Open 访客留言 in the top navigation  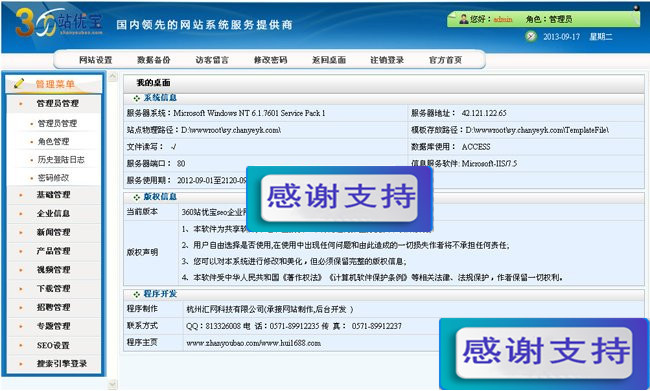[212, 60]
